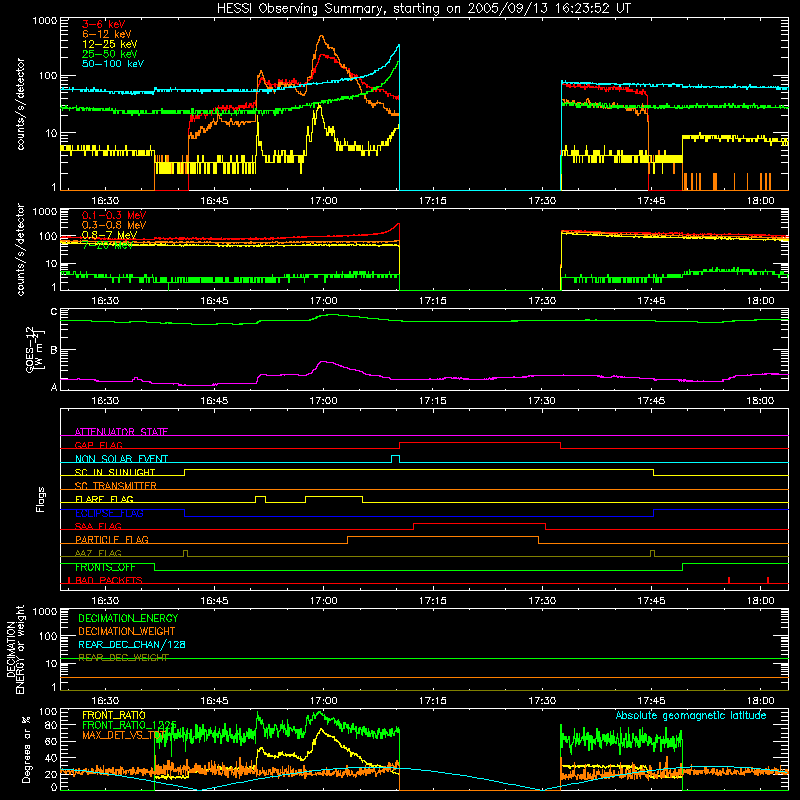Click the REAR_DEC_WEIGHT legend label
The width and height of the screenshot is (800, 800).
pyautogui.click(x=123, y=658)
